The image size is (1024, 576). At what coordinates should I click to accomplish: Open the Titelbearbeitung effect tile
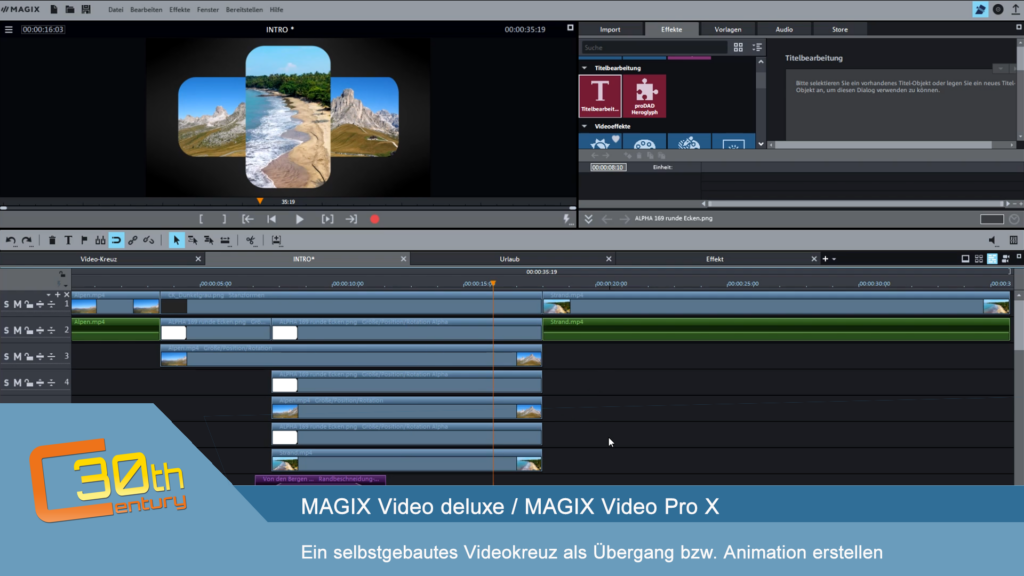coord(600,95)
